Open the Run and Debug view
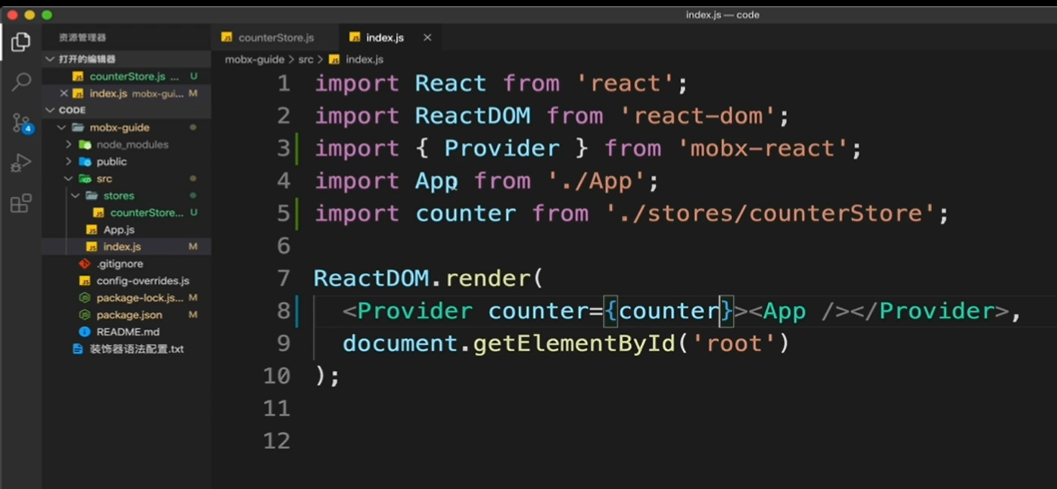The height and width of the screenshot is (489, 1057). point(21,163)
